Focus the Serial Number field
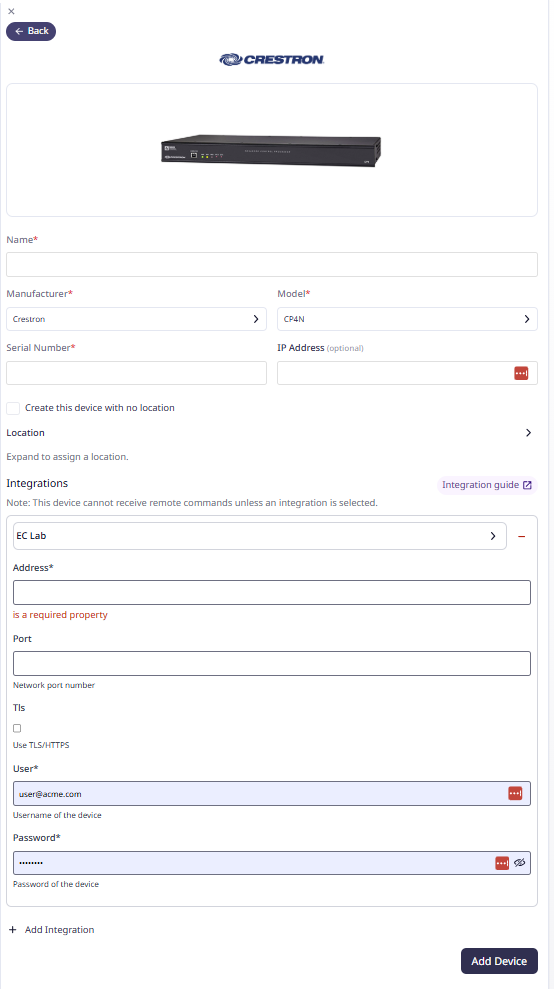554x989 pixels. 136,373
